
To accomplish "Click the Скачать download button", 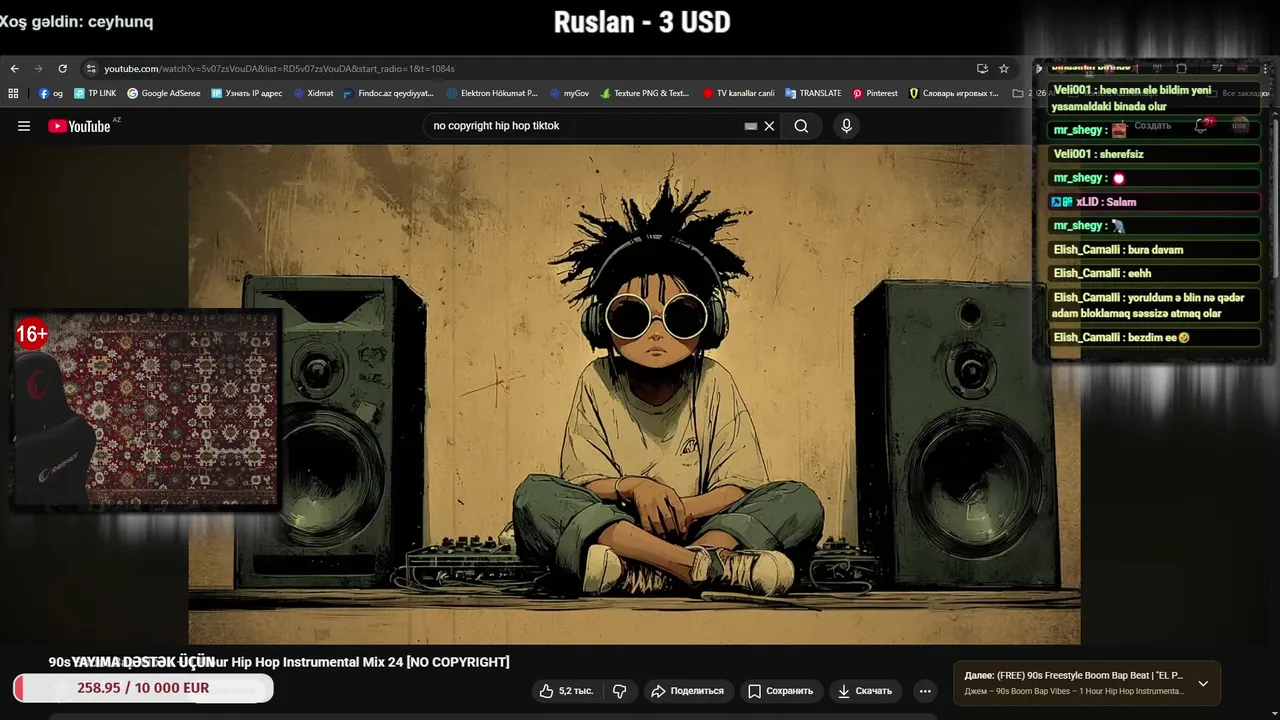I will tap(865, 691).
